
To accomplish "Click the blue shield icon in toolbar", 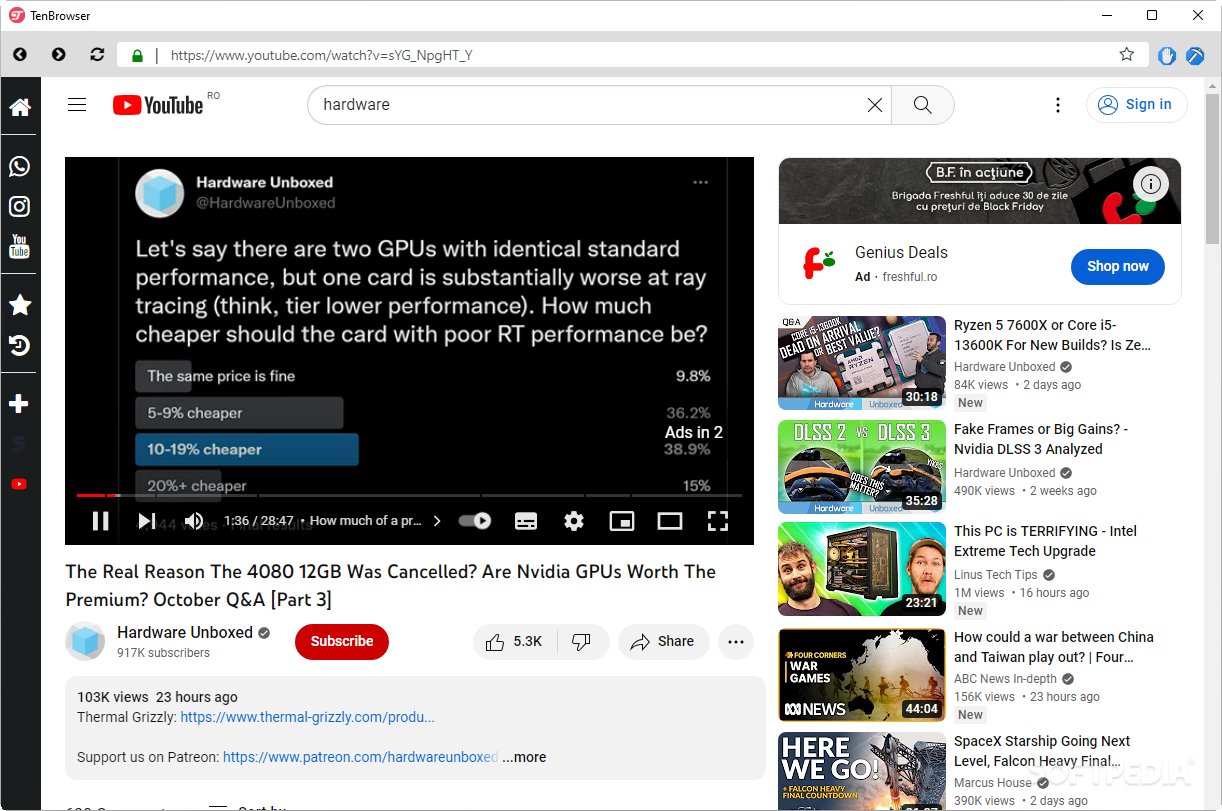I will click(1167, 55).
